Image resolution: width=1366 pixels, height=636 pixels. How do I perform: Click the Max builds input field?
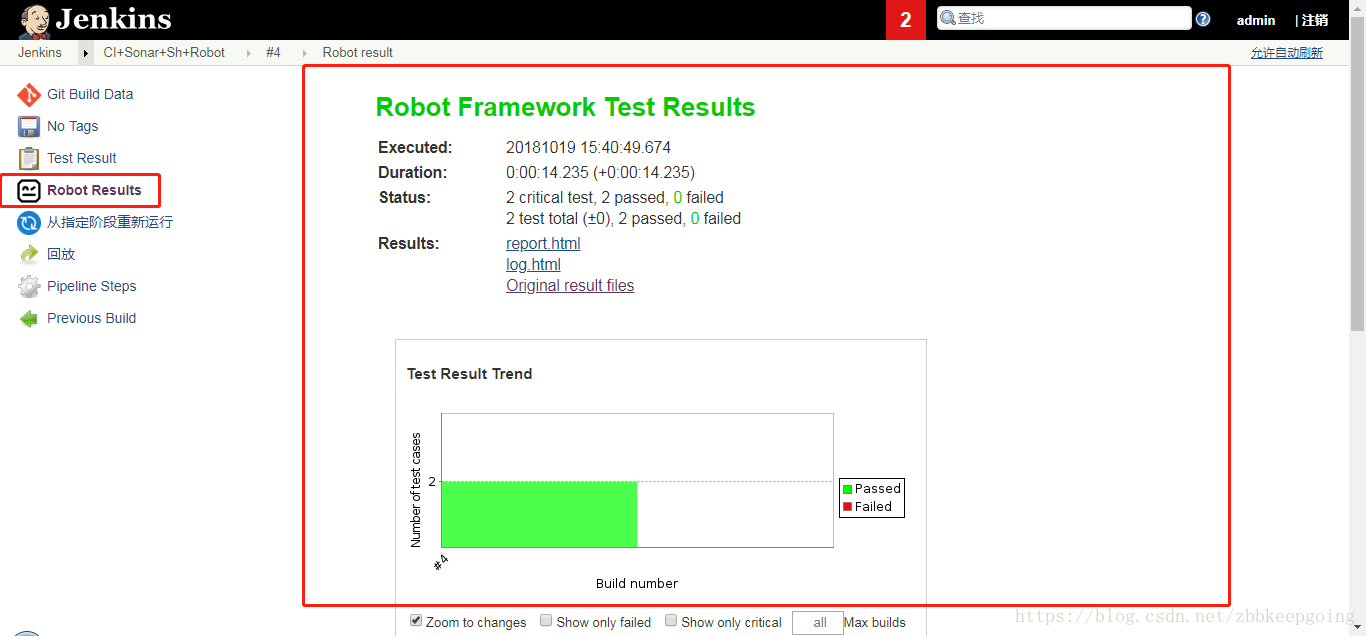pyautogui.click(x=818, y=623)
